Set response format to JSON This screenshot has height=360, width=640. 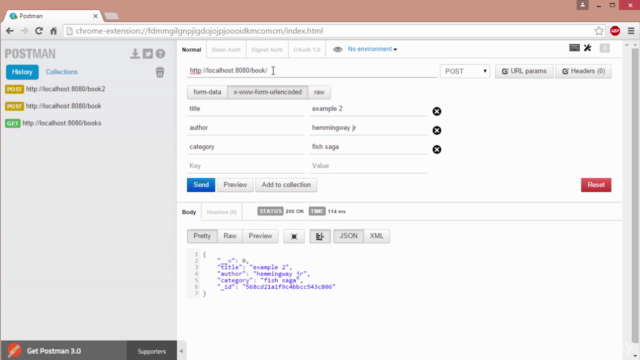[x=349, y=236]
